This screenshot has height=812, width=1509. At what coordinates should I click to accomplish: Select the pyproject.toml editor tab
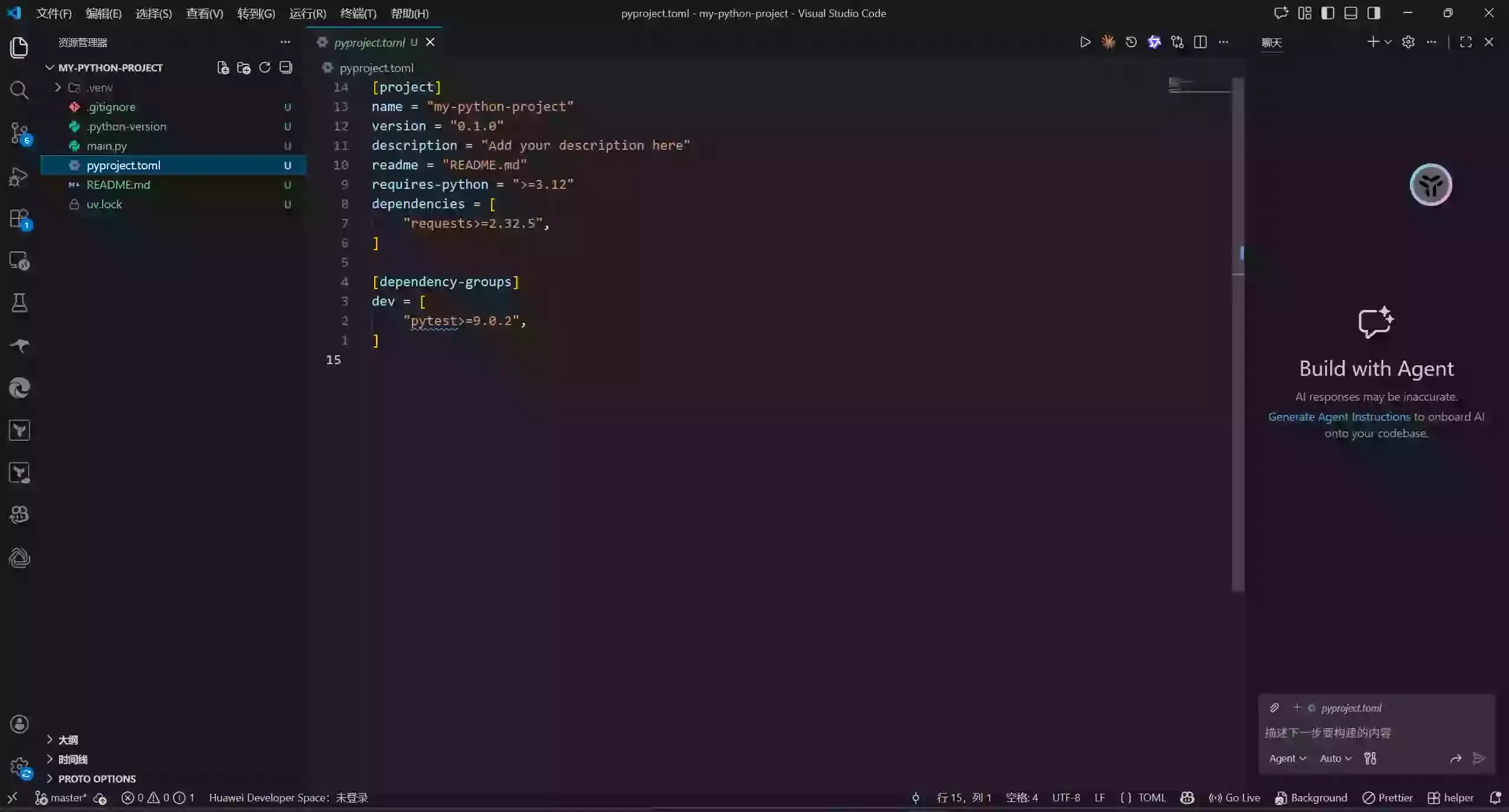click(369, 42)
